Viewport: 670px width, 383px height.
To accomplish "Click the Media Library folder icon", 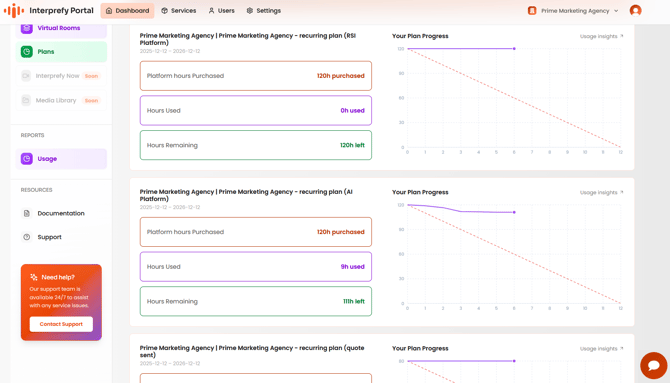I will pyautogui.click(x=26, y=100).
